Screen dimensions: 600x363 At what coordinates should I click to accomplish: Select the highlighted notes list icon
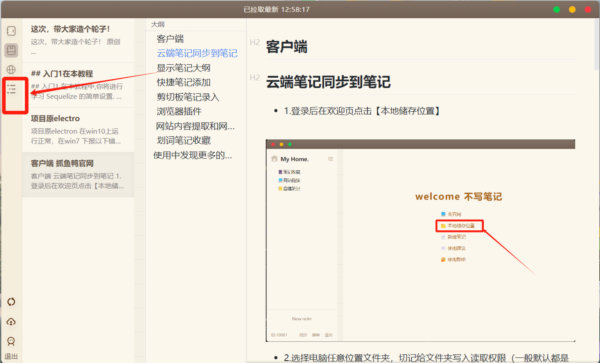(x=11, y=50)
